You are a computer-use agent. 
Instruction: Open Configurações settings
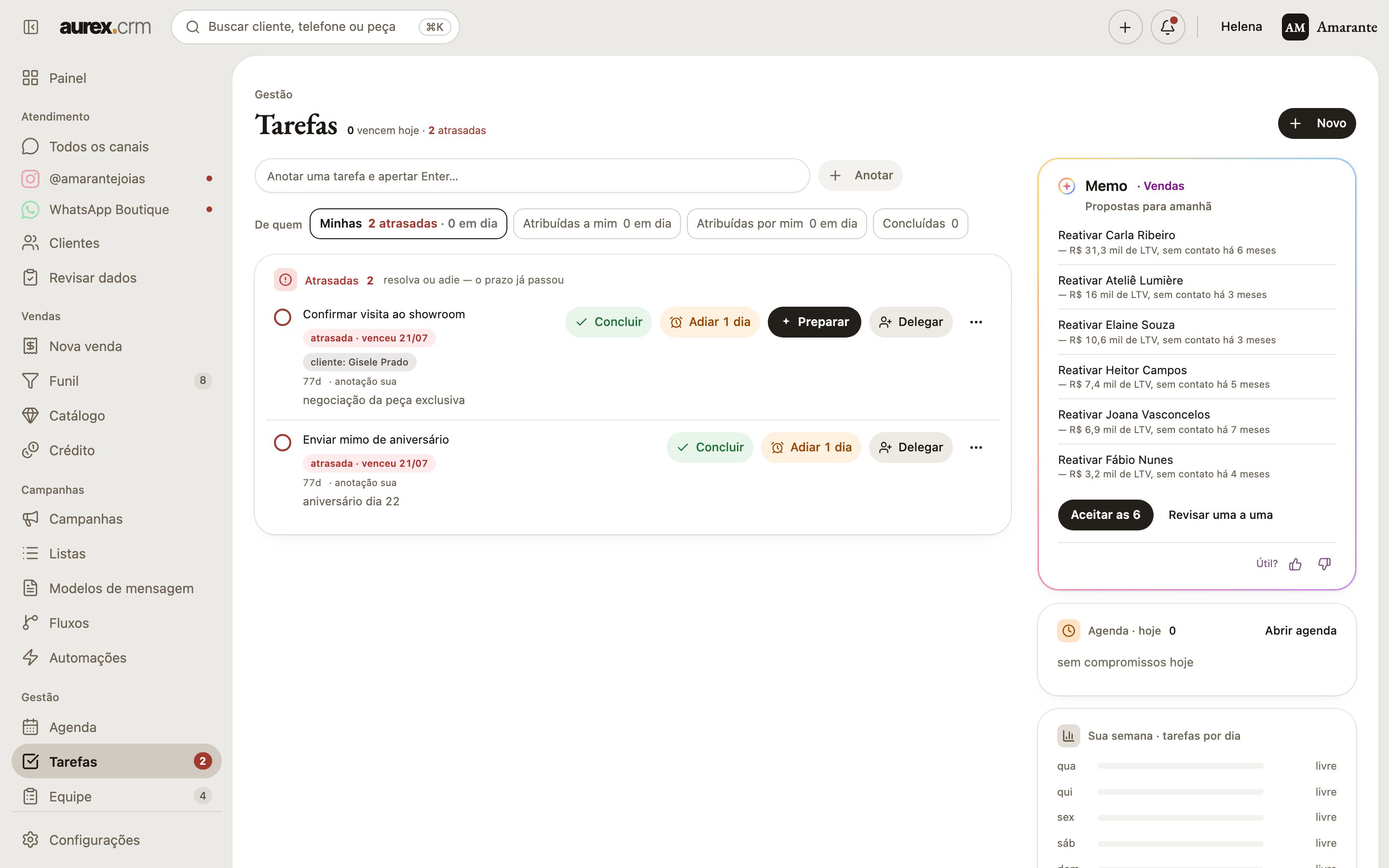point(117,840)
